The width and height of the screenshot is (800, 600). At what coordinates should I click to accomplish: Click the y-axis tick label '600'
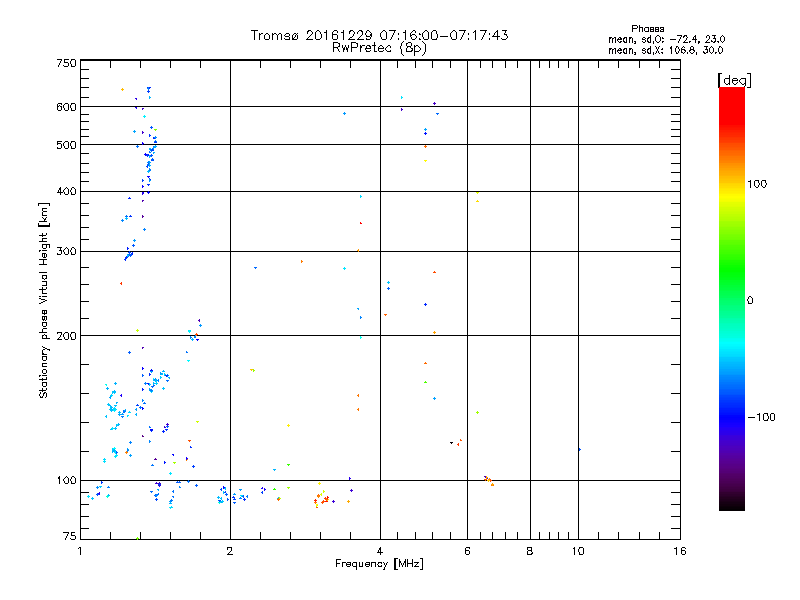[67, 107]
